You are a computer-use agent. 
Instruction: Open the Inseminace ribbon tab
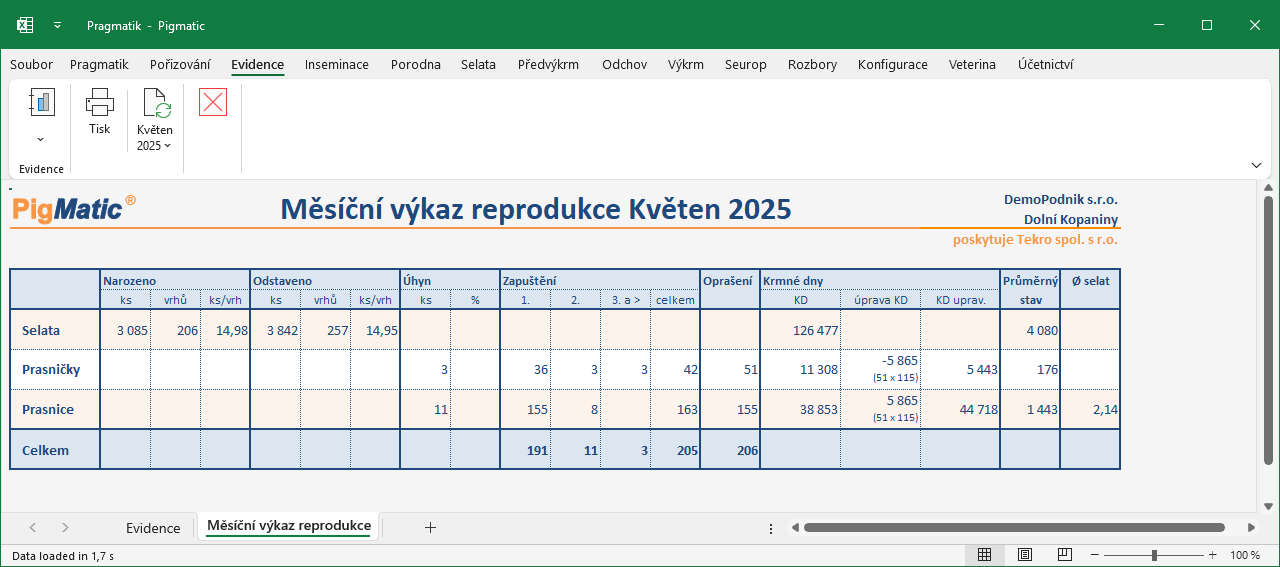click(x=337, y=65)
